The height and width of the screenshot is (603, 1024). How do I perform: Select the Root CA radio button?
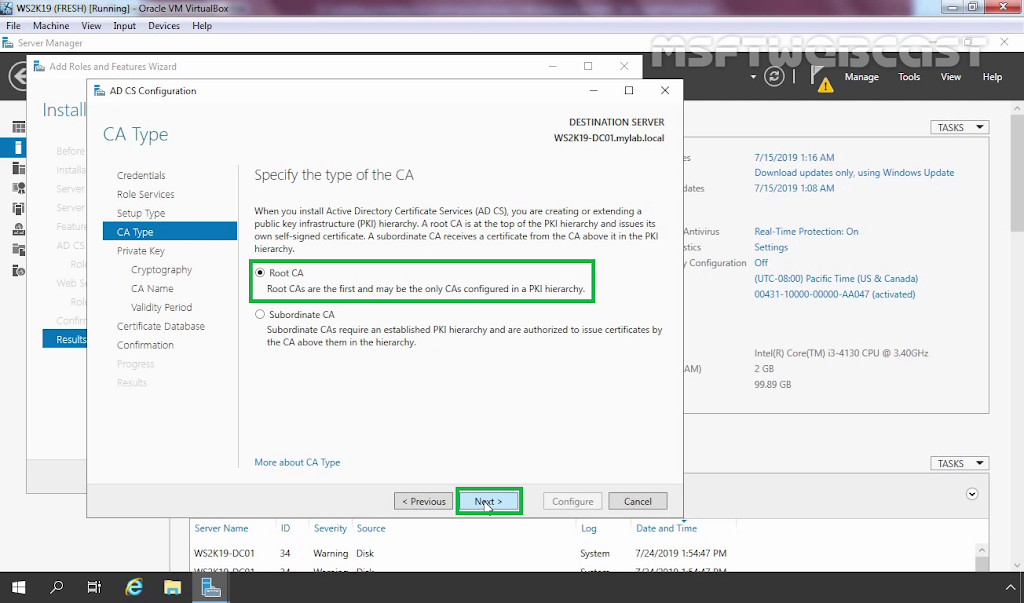click(260, 272)
